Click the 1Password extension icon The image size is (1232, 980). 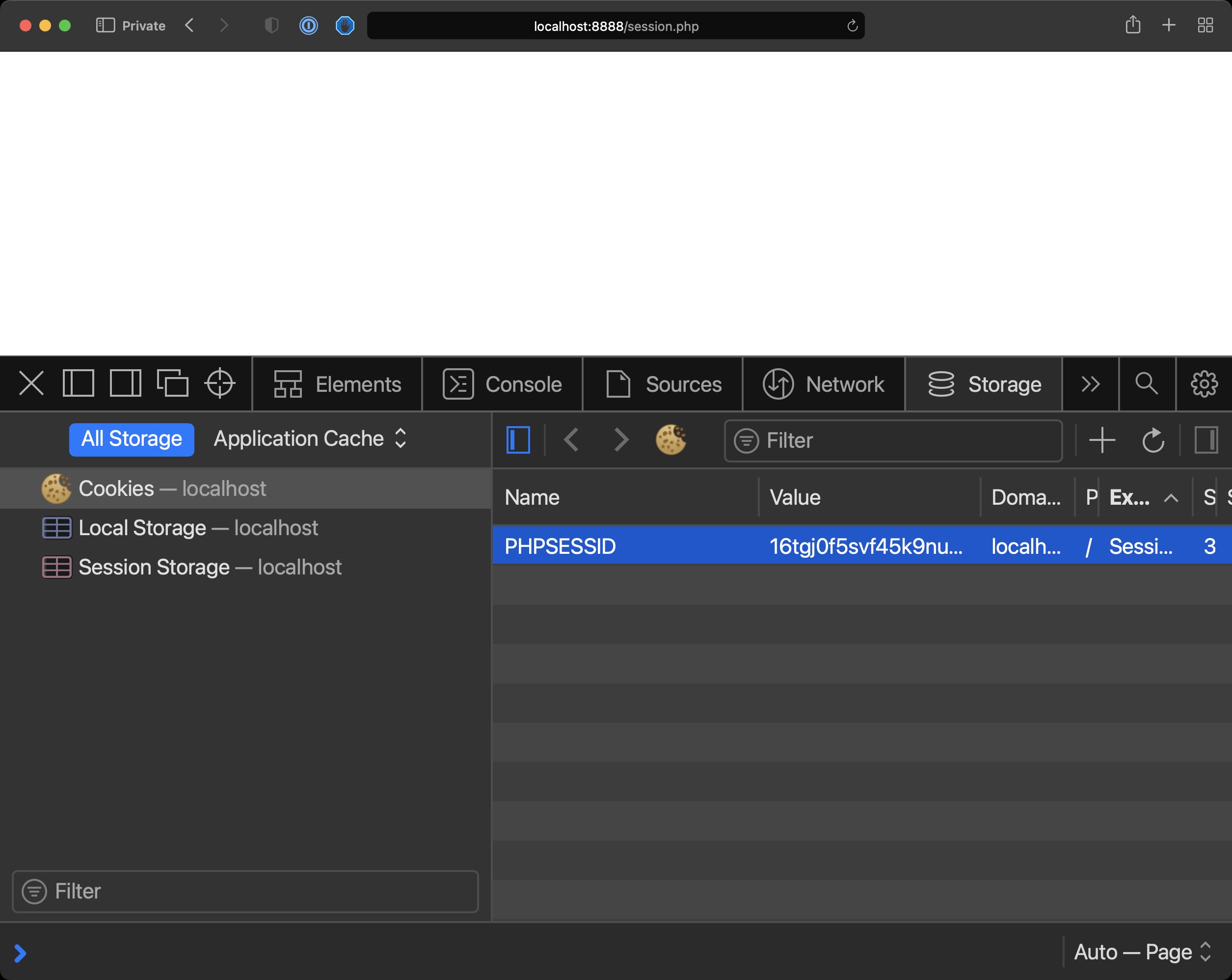pyautogui.click(x=309, y=26)
